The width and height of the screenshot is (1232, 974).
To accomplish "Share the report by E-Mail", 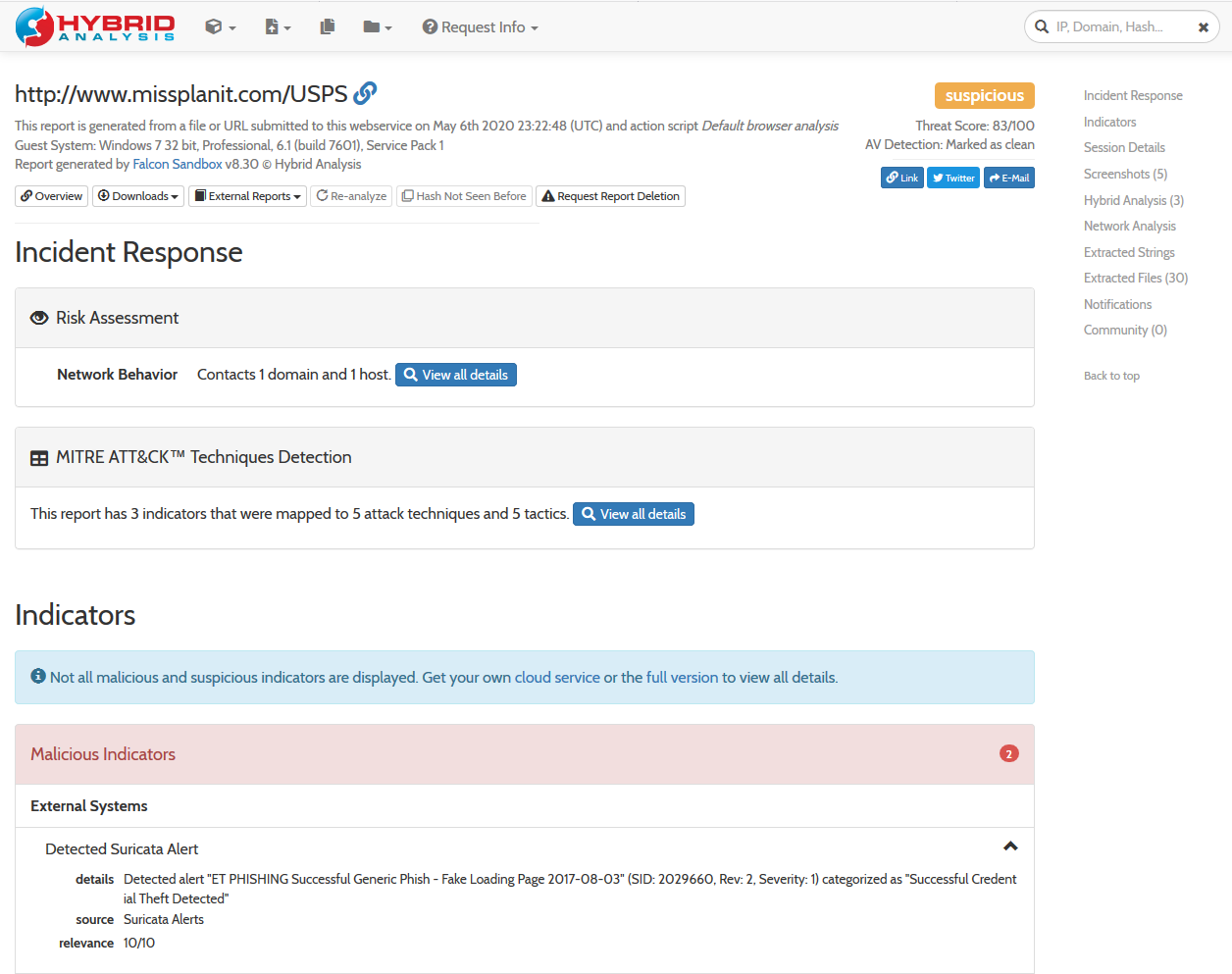I will pos(1009,178).
